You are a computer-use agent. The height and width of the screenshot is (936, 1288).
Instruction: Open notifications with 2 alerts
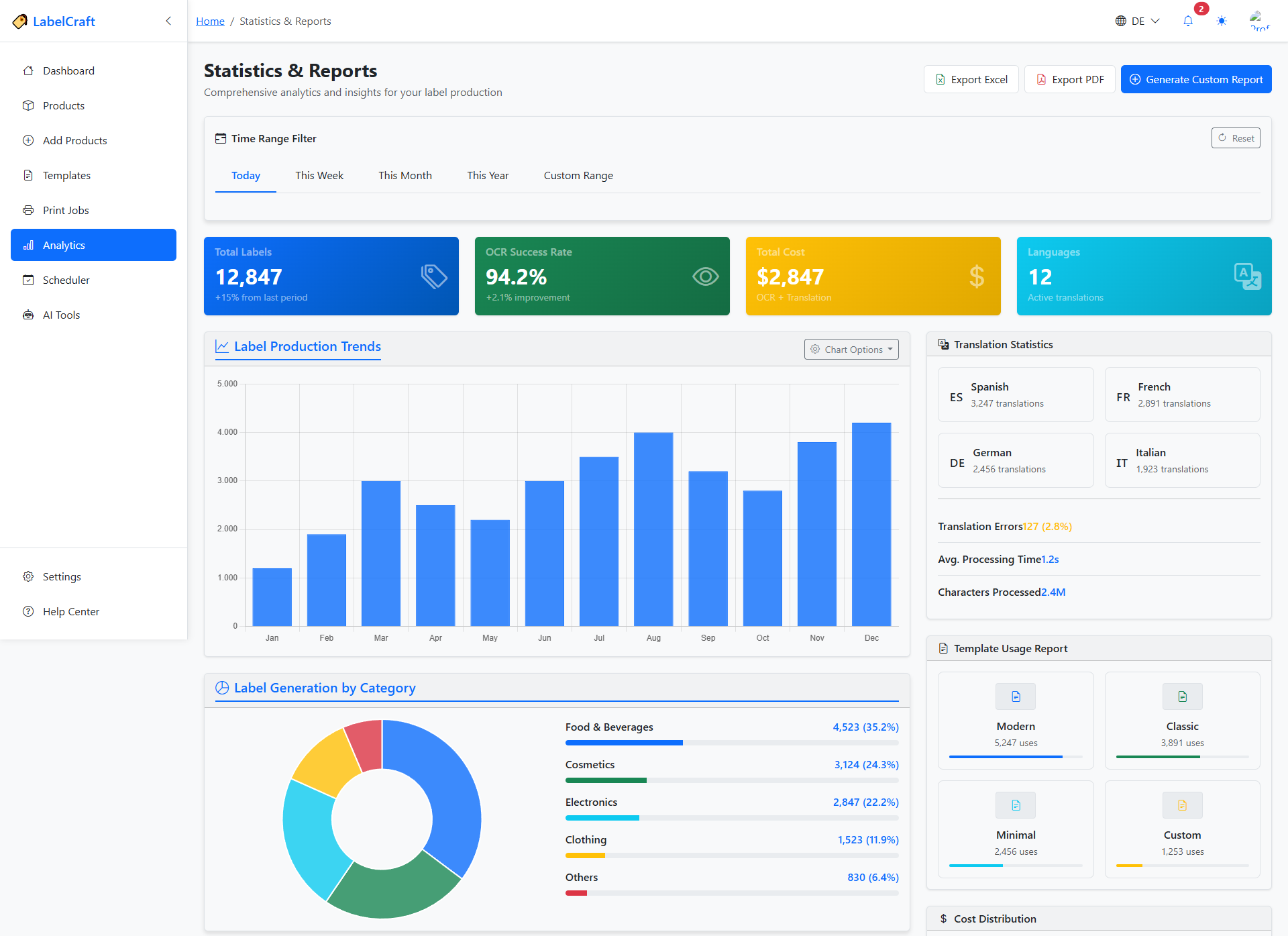click(1187, 21)
